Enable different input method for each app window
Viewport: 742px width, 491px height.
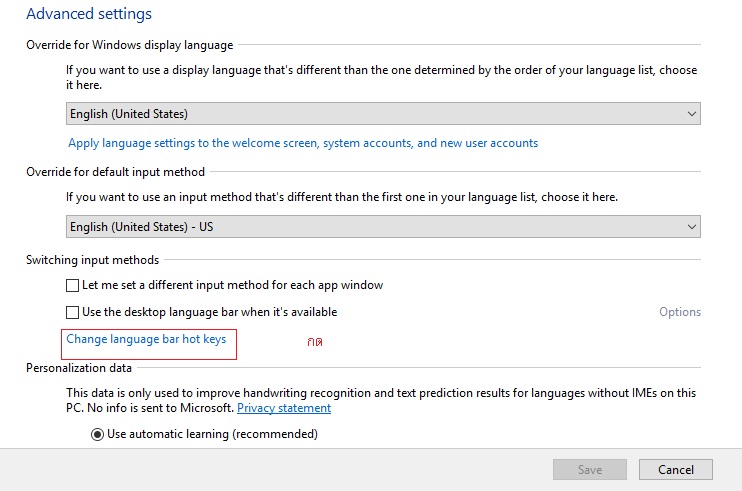coord(72,286)
